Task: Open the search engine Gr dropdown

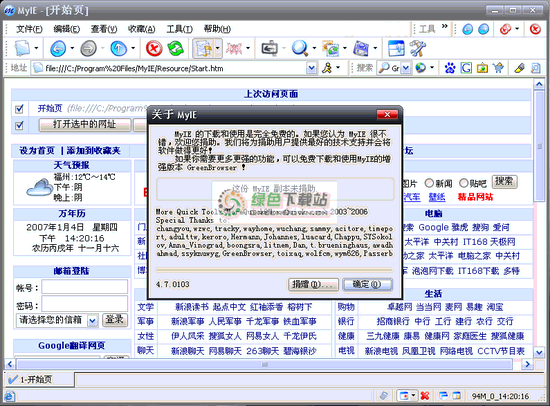Action: 405,68
